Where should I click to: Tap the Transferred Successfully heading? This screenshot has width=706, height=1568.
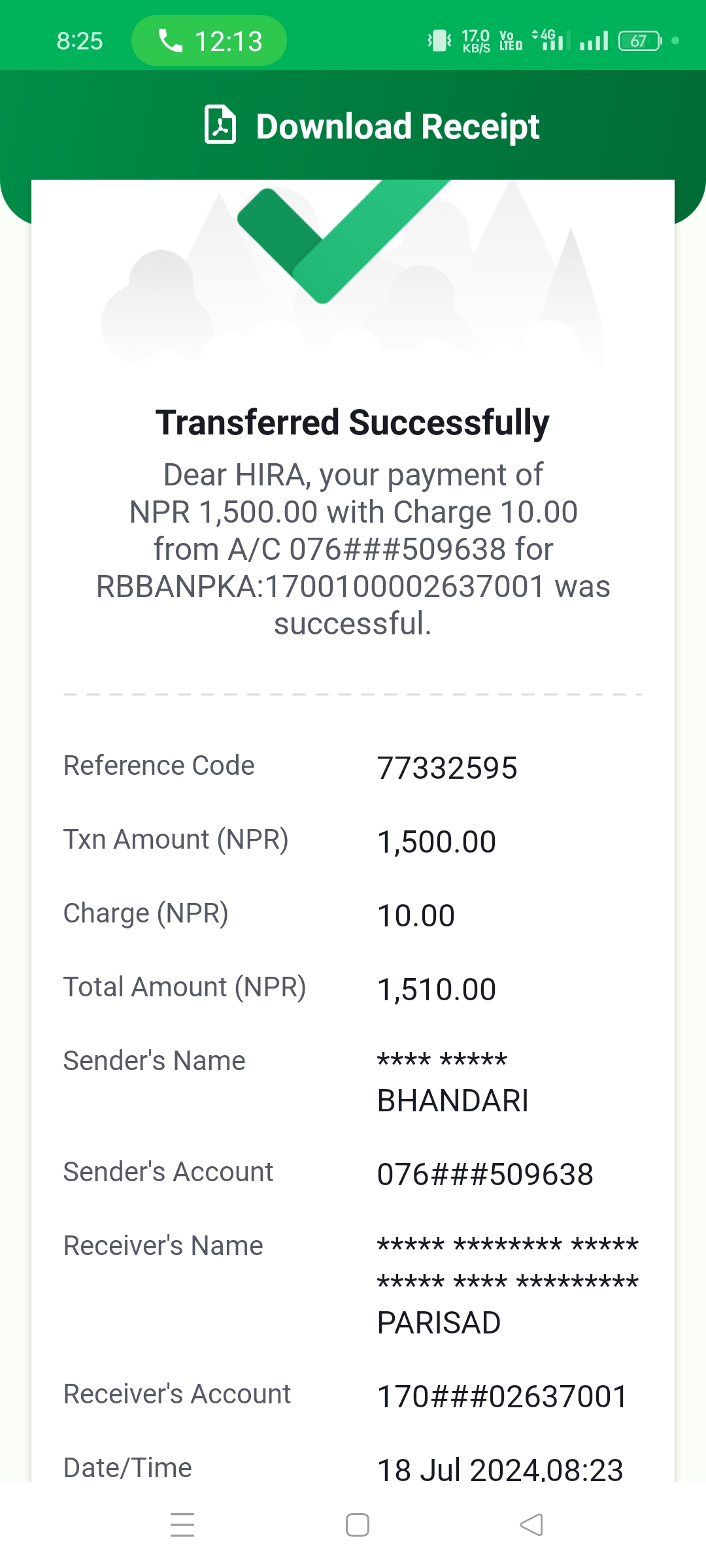coord(352,422)
